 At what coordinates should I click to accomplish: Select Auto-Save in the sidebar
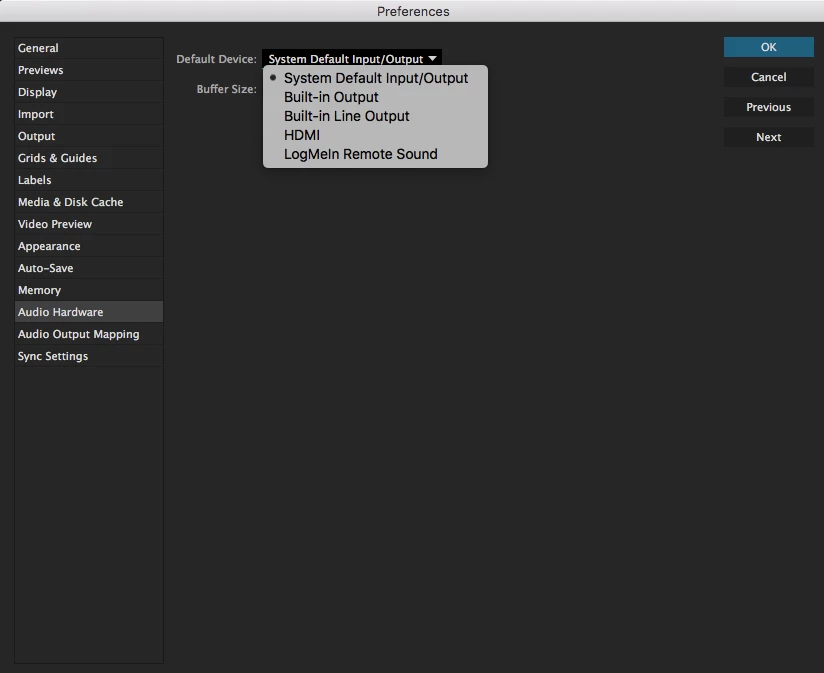pyautogui.click(x=89, y=268)
